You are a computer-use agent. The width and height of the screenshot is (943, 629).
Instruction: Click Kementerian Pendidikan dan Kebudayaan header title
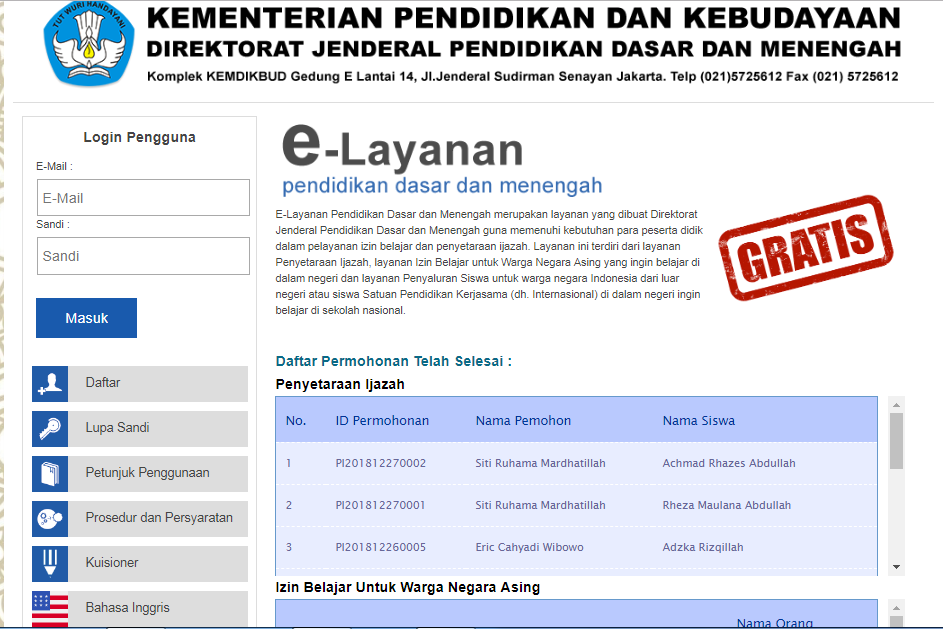click(524, 17)
